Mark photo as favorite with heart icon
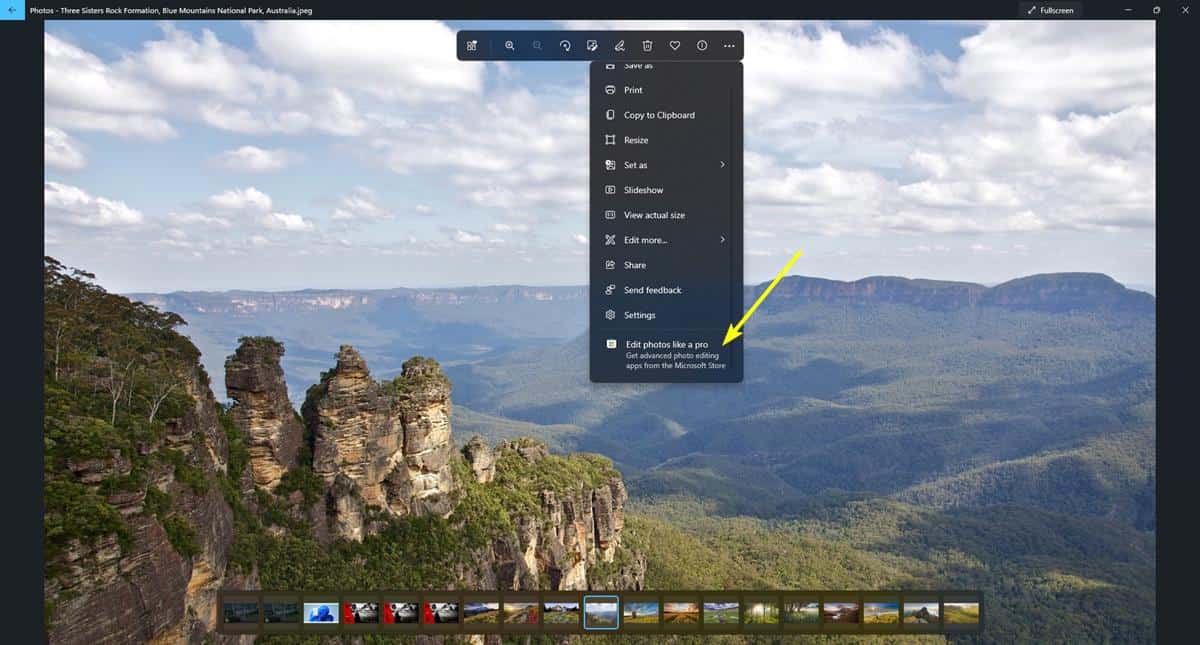1200x645 pixels. tap(675, 46)
